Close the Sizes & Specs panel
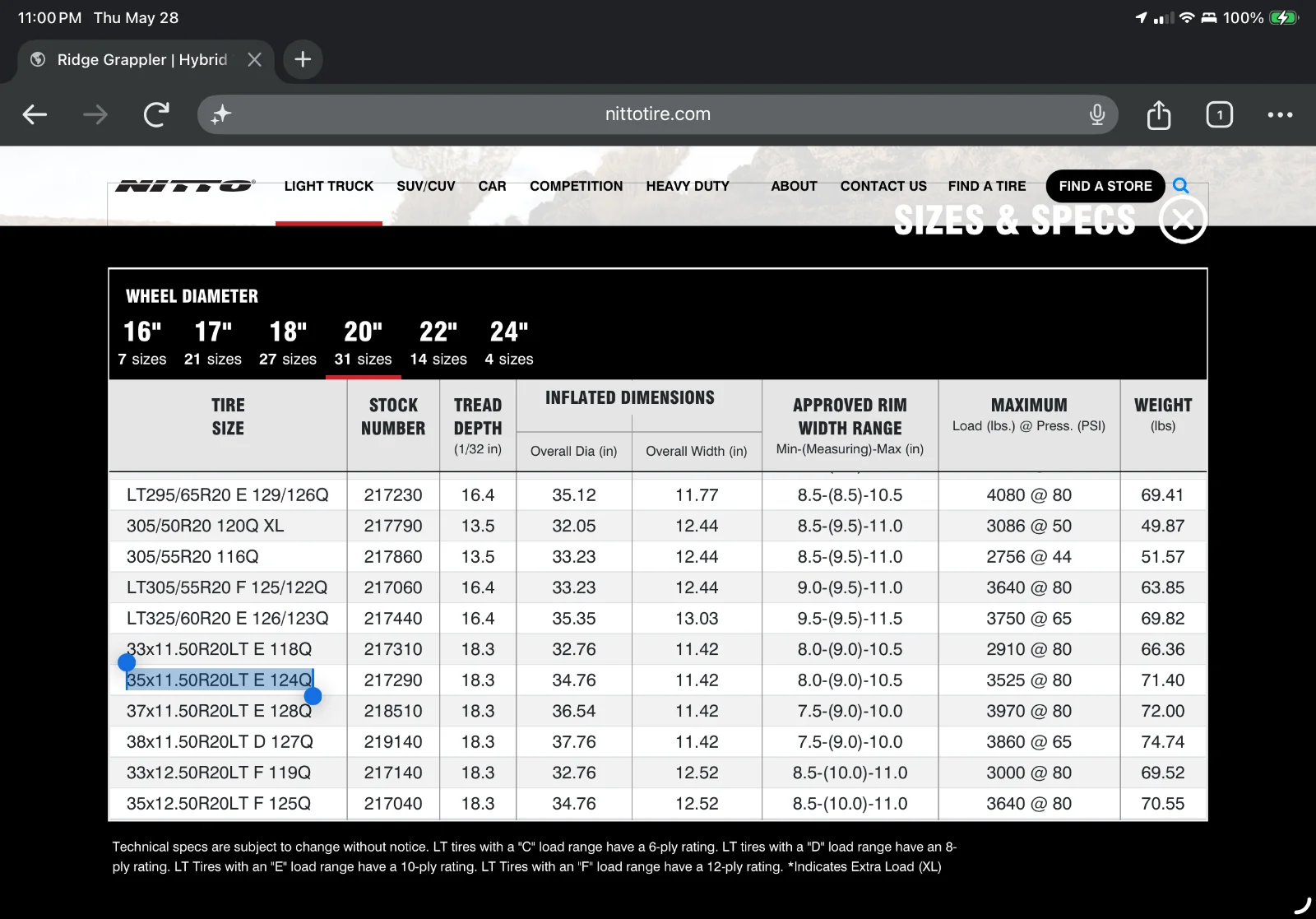Image resolution: width=1316 pixels, height=919 pixels. pyautogui.click(x=1183, y=220)
